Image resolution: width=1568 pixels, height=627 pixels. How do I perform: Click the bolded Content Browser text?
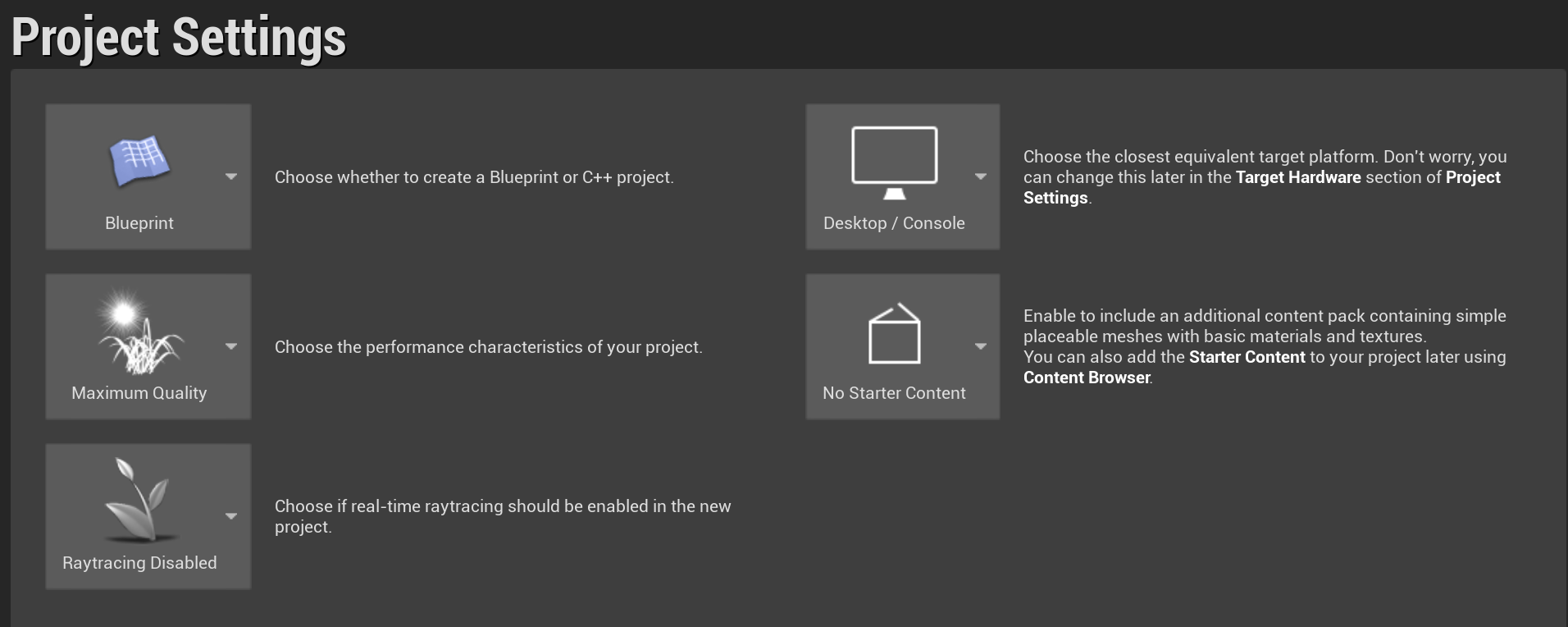[1086, 378]
